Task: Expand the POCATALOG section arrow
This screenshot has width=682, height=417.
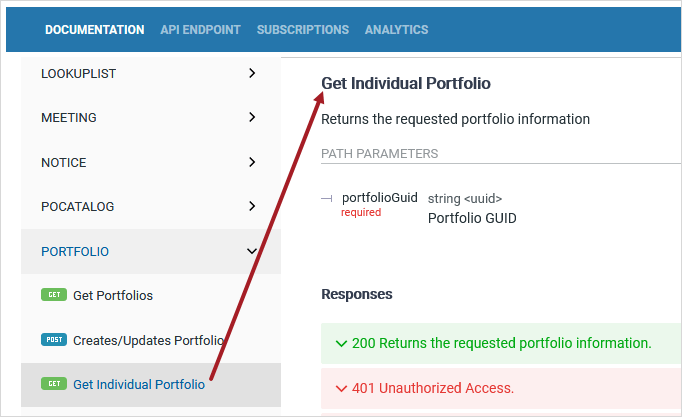Action: [x=252, y=206]
